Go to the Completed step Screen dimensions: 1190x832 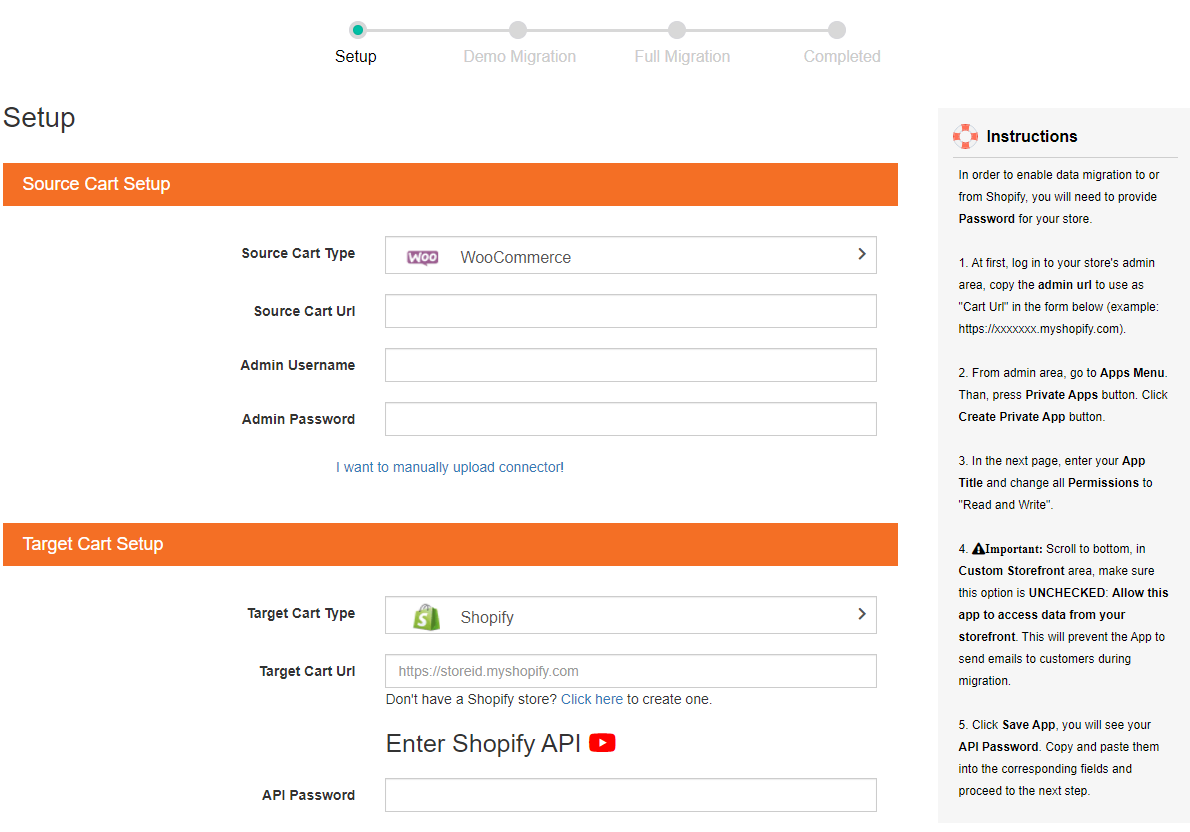tap(842, 56)
